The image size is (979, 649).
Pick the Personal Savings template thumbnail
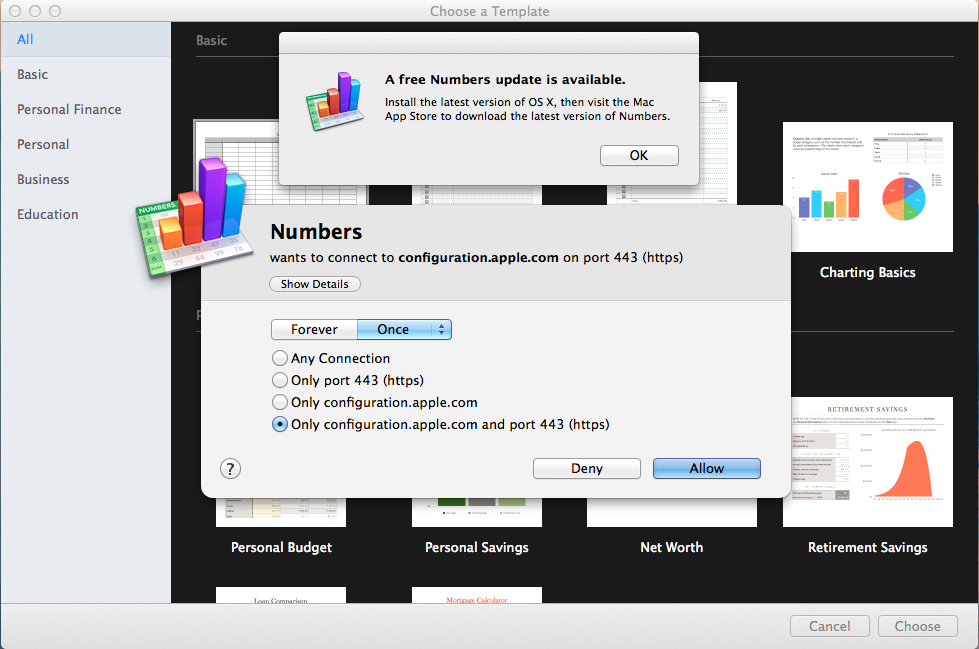point(477,512)
